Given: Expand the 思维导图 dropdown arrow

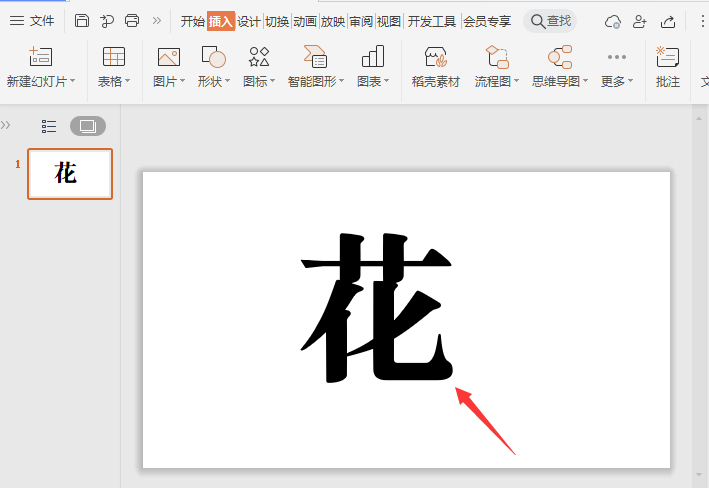Looking at the screenshot, I should tap(585, 81).
